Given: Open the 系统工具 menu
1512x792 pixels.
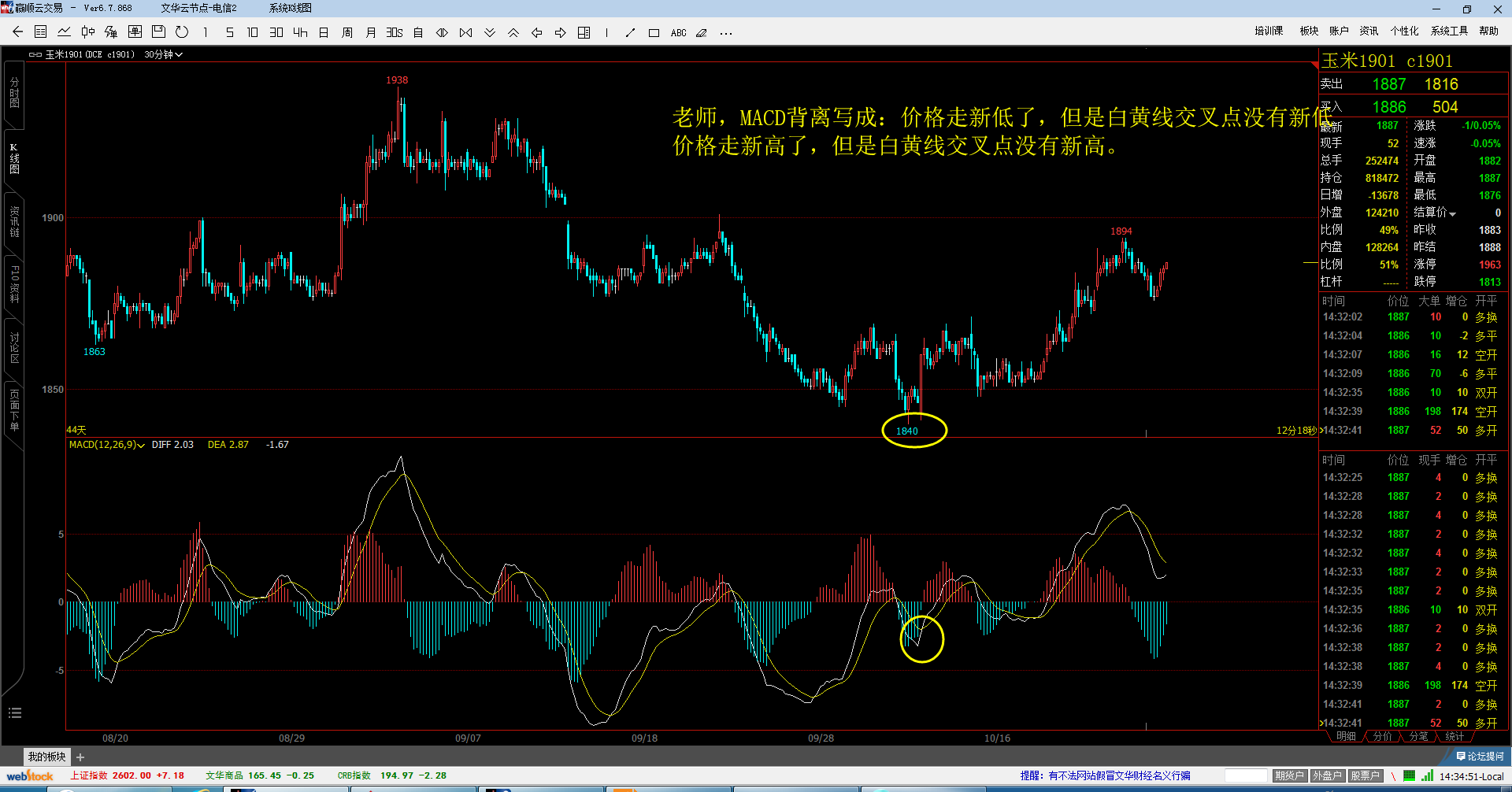Looking at the screenshot, I should point(1449,31).
